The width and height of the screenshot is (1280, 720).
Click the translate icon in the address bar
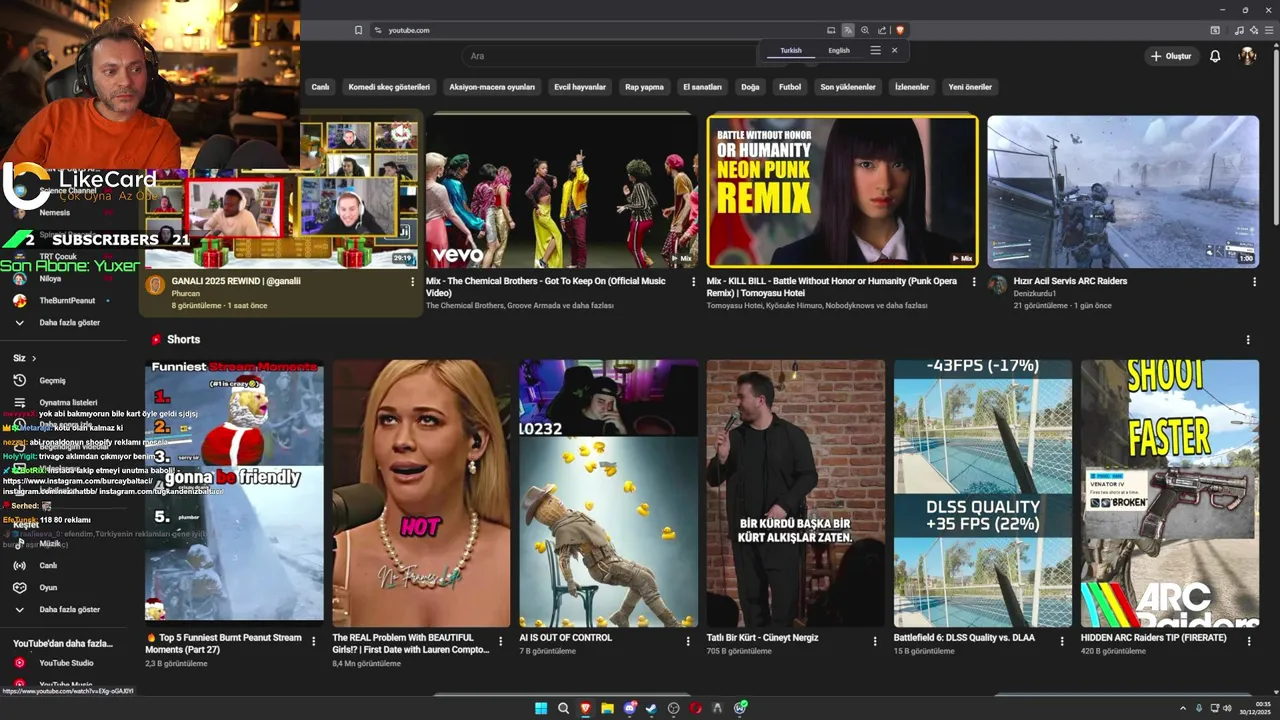coord(848,30)
